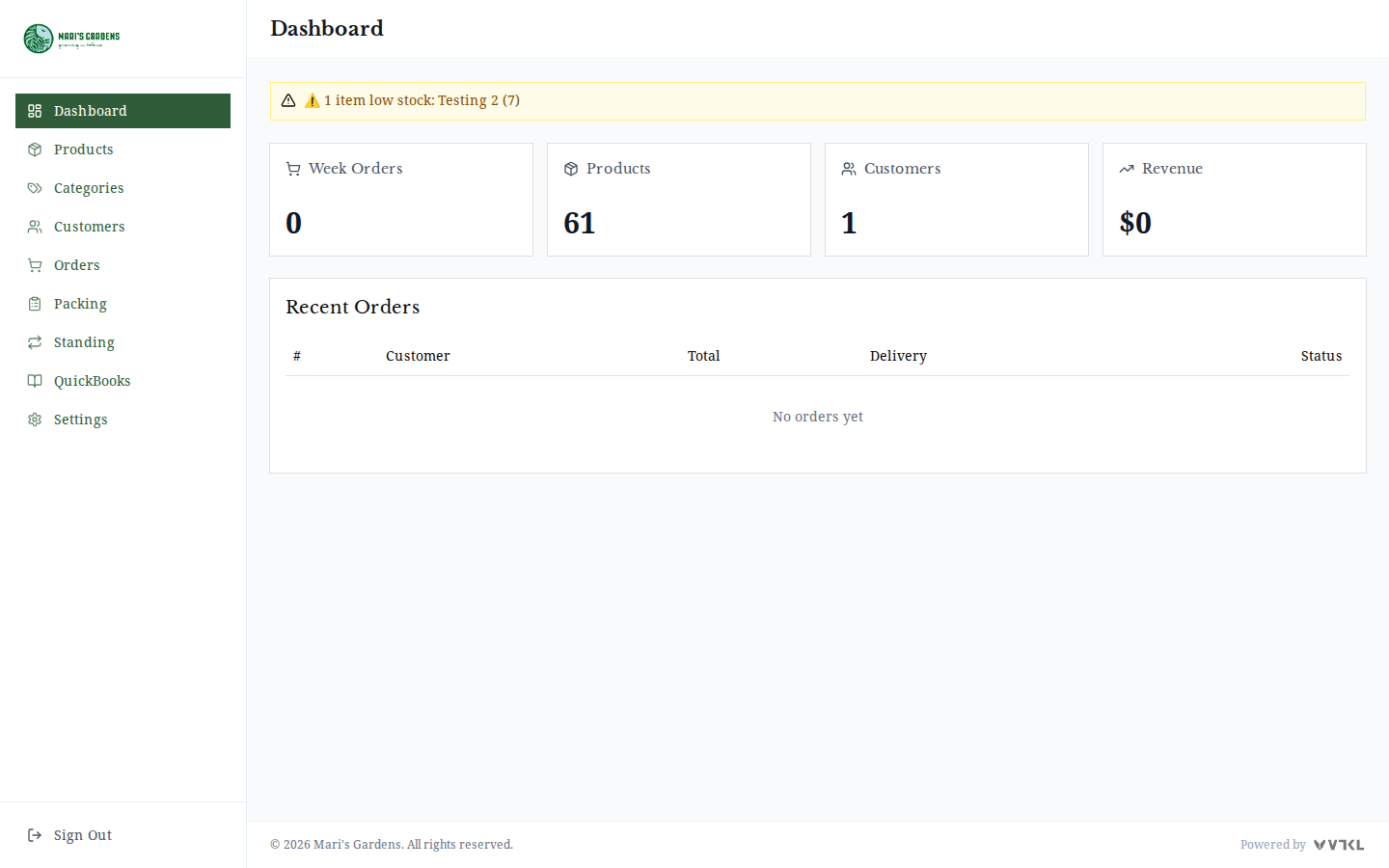Click the Week Orders card title
This screenshot has width=1389, height=868.
click(x=356, y=169)
